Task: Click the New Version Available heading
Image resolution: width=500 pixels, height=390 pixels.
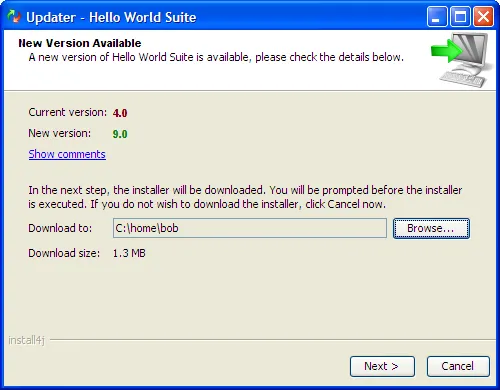Action: click(80, 43)
